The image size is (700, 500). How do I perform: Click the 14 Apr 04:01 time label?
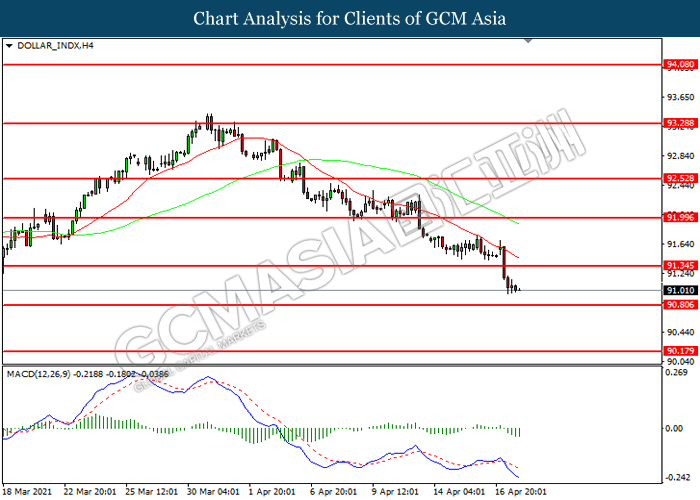click(x=459, y=492)
